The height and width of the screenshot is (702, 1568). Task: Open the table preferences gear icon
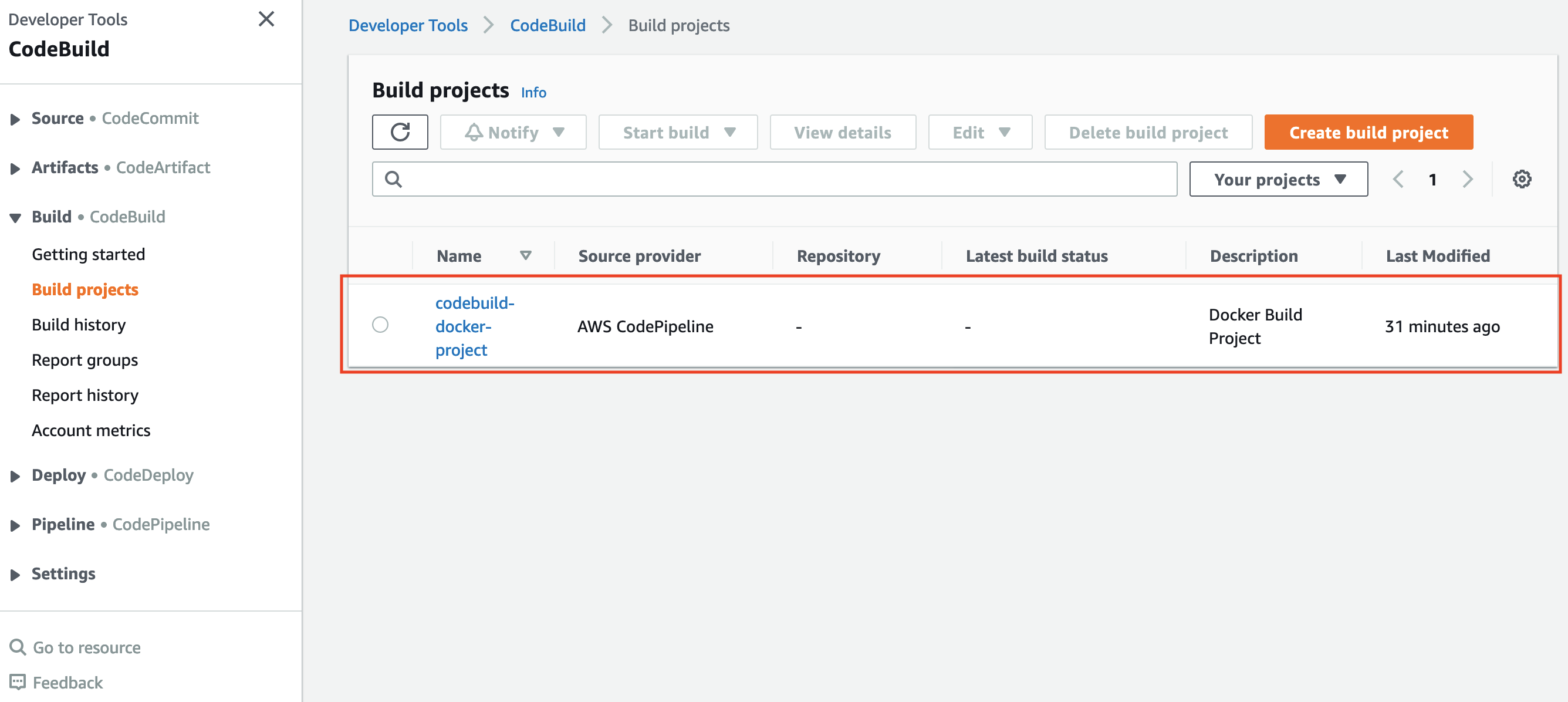pyautogui.click(x=1522, y=179)
